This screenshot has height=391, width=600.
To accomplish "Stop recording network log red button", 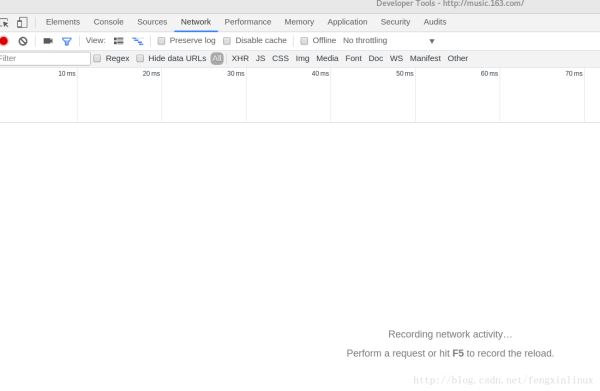I will coord(3,41).
